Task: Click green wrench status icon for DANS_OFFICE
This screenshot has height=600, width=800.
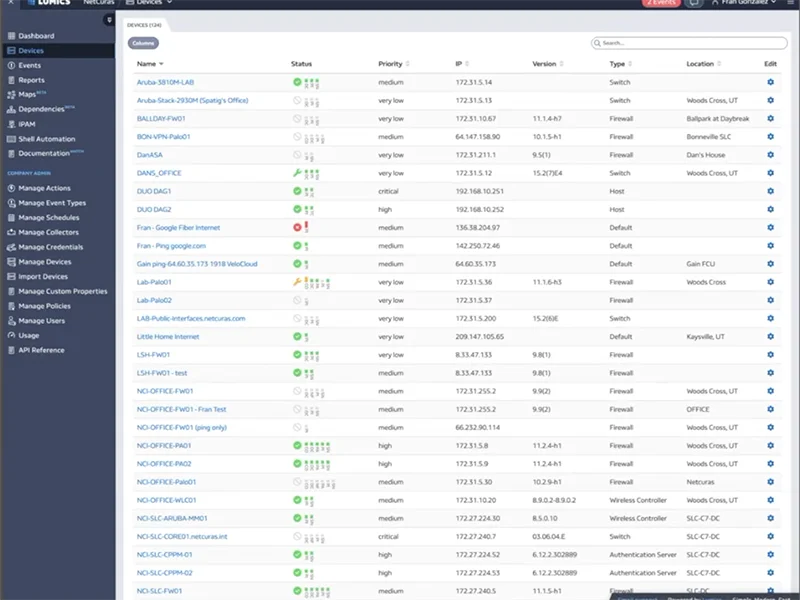Action: tap(297, 173)
